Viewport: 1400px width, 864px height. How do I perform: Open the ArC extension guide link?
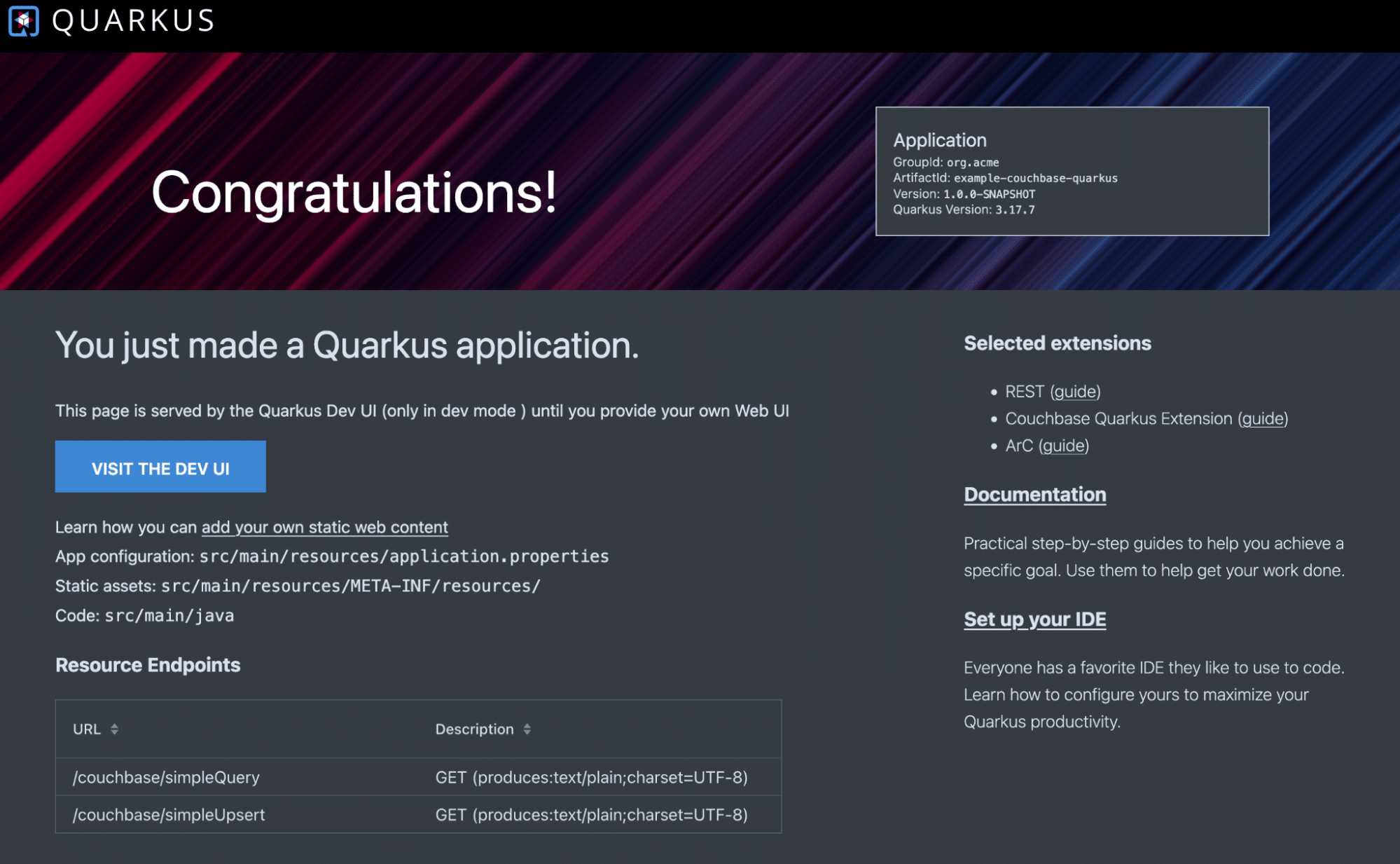(1063, 446)
